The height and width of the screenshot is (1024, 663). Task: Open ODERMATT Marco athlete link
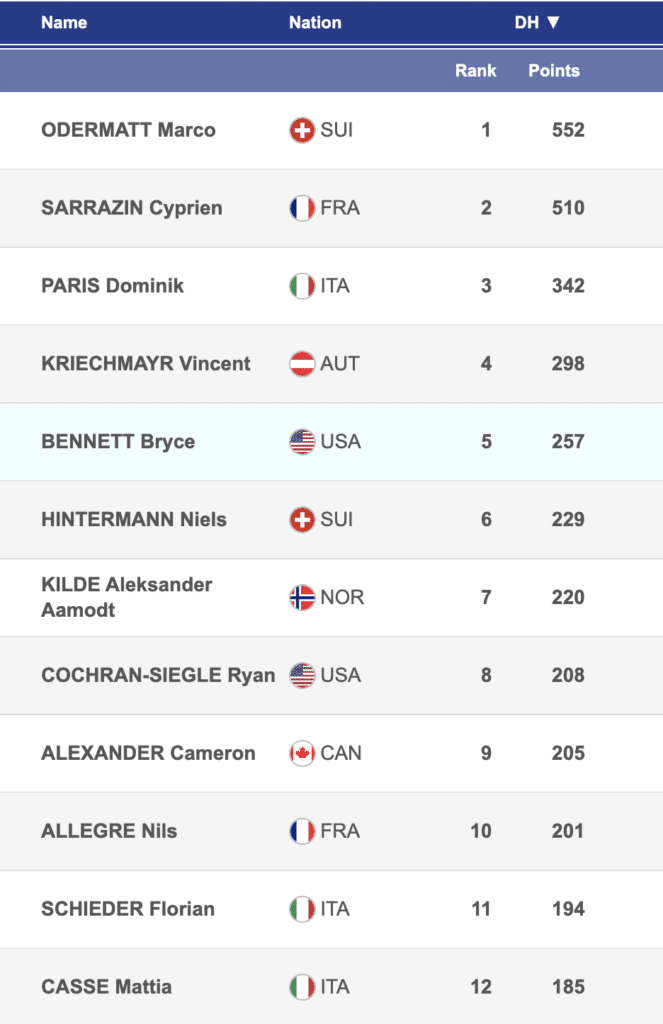click(128, 130)
